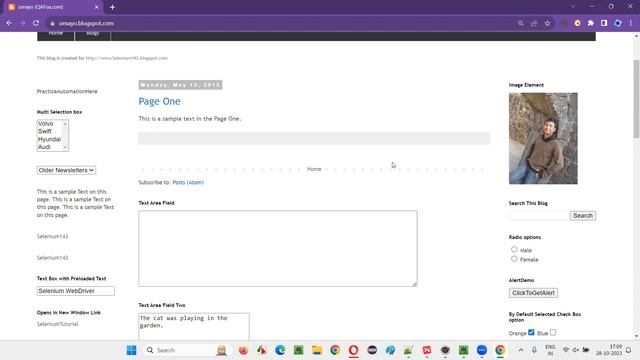Image resolution: width=640 pixels, height=360 pixels.
Task: Open the microphone tray icon
Action: (534, 350)
